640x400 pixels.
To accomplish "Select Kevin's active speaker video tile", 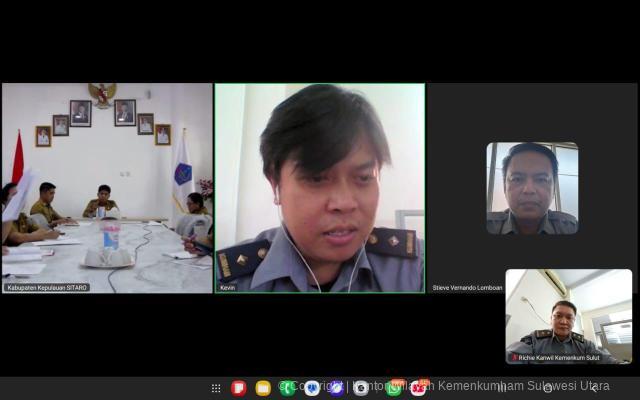I will tap(320, 185).
